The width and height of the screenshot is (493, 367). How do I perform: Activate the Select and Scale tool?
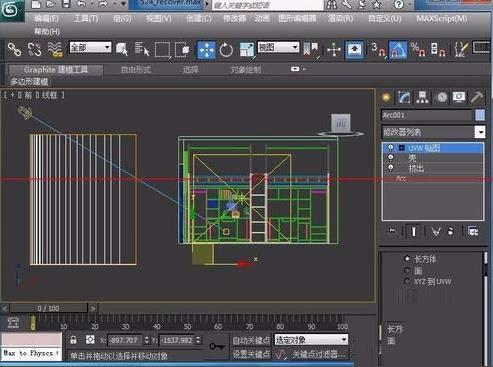tap(247, 50)
